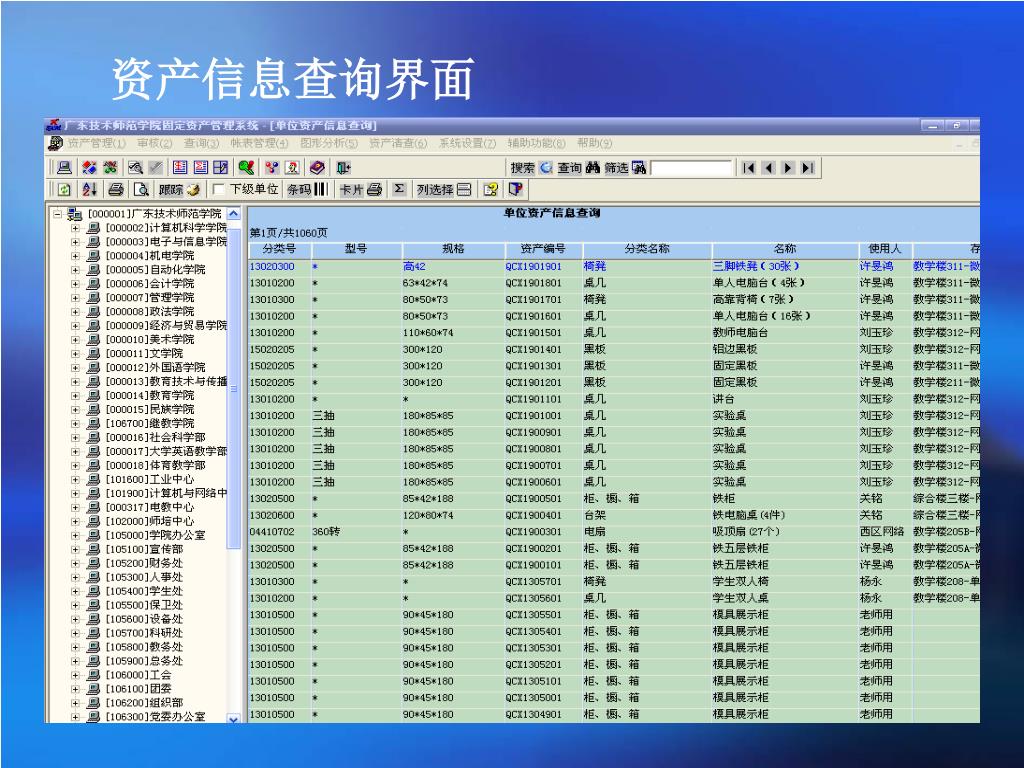This screenshot has width=1024, height=768.
Task: Click the exit icon after the question-mark note
Action: pos(515,189)
